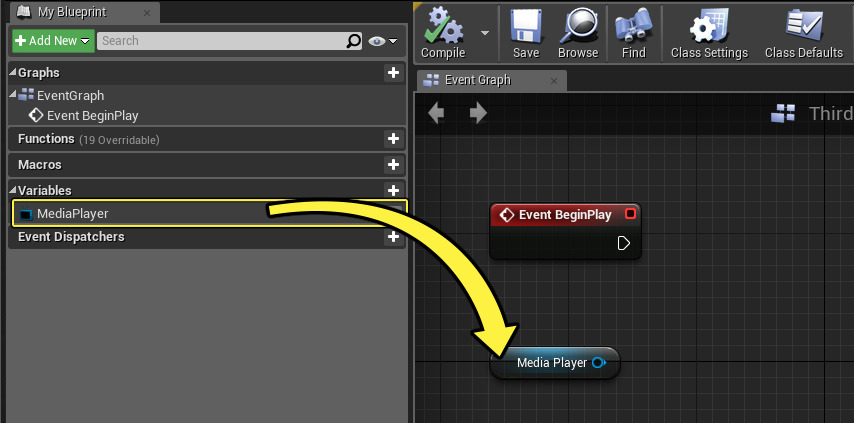Click MediaPlayer variable type icon

[26, 214]
